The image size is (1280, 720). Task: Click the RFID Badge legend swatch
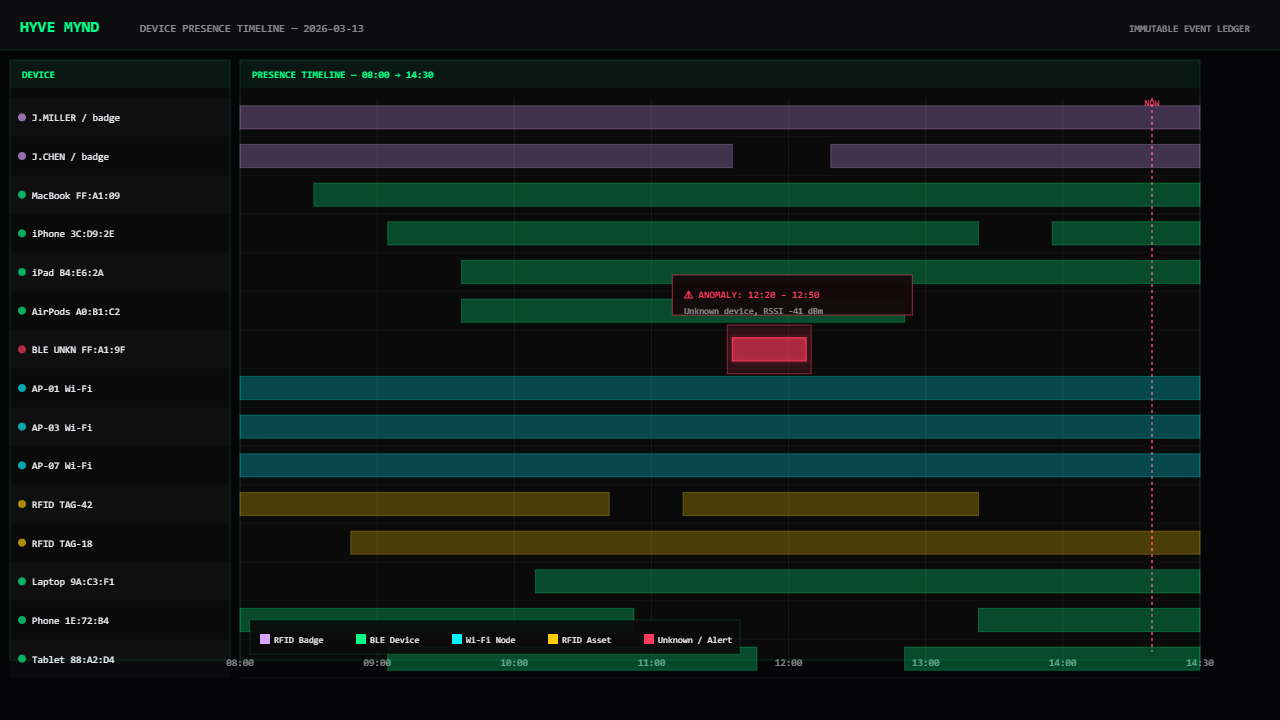pyautogui.click(x=265, y=639)
